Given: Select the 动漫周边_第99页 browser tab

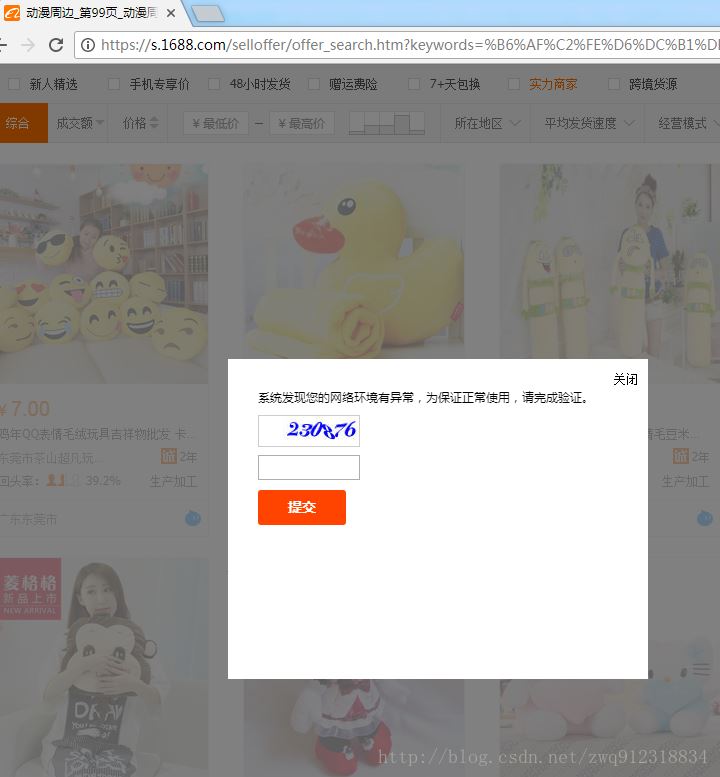Looking at the screenshot, I should click(x=91, y=13).
